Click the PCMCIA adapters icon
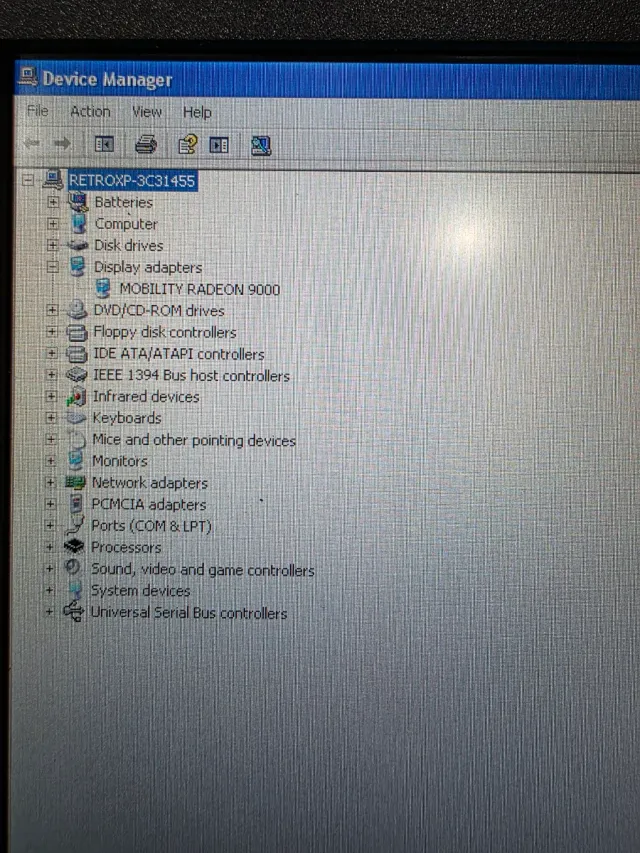This screenshot has height=853, width=640. [x=76, y=504]
